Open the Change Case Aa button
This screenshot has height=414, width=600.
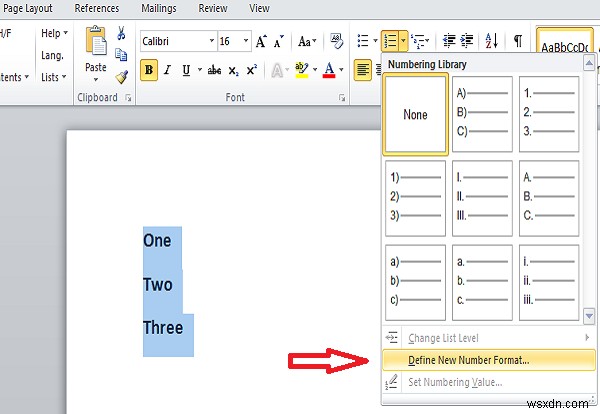click(x=307, y=41)
